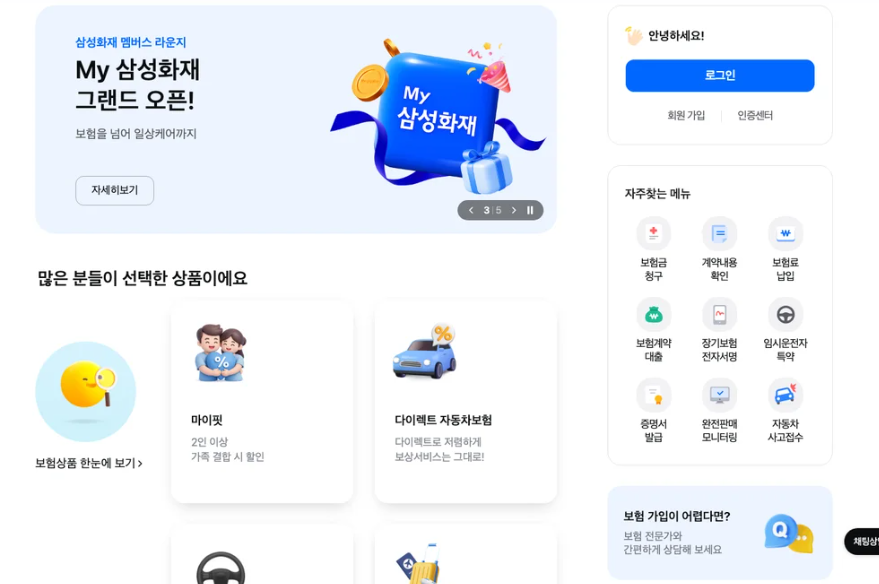The image size is (879, 584).
Task: Click the blue 로그인 button
Action: (x=720, y=76)
